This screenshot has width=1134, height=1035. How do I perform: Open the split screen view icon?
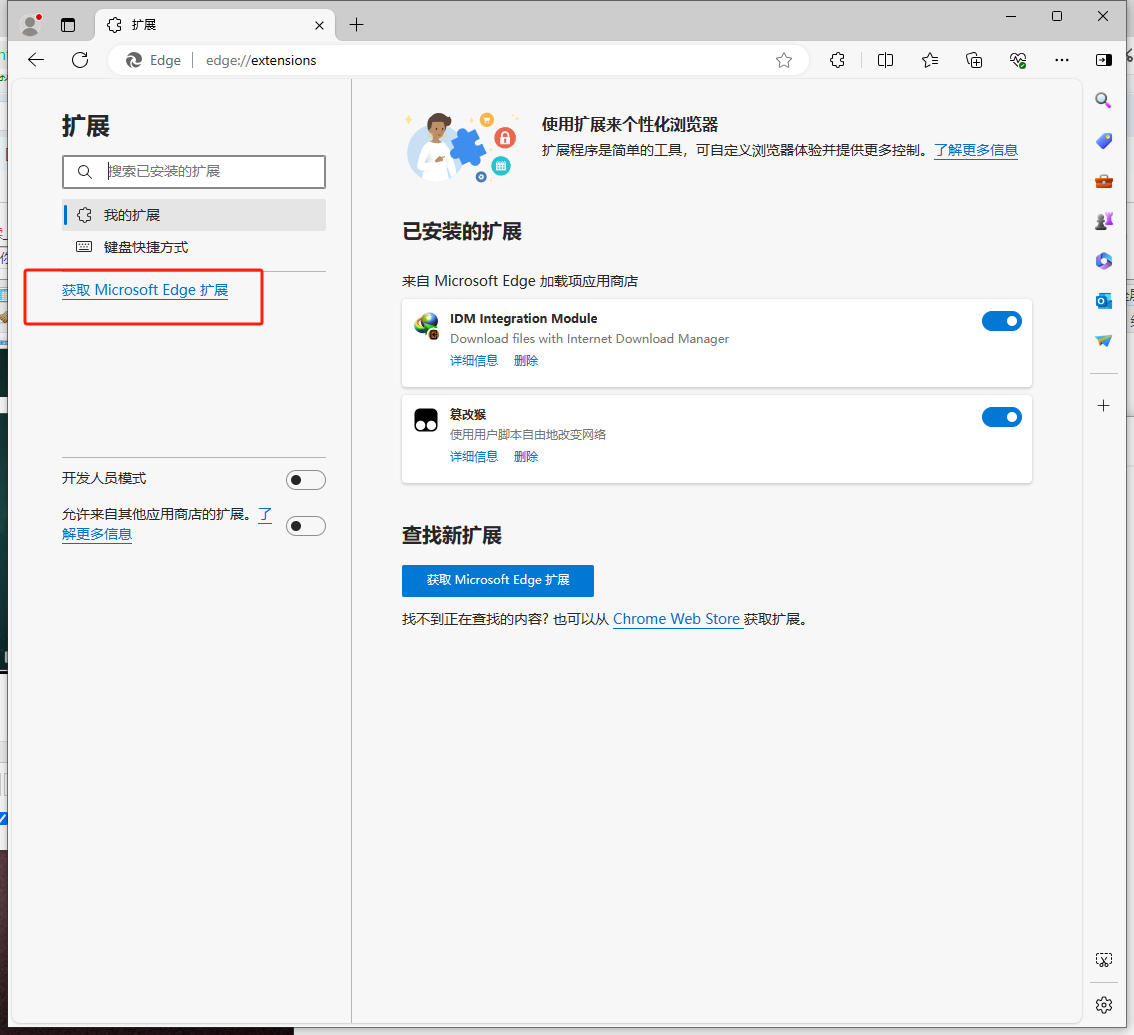[x=885, y=60]
